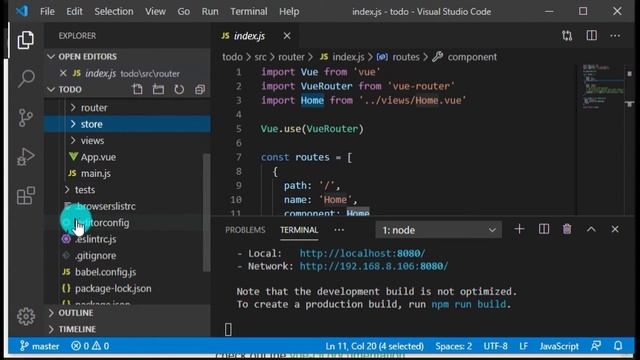
Task: Open the localhost:8080 link
Action: click(x=362, y=253)
